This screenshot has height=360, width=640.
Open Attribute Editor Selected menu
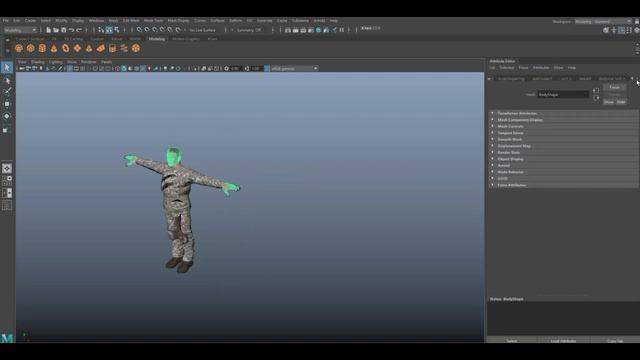tap(507, 68)
